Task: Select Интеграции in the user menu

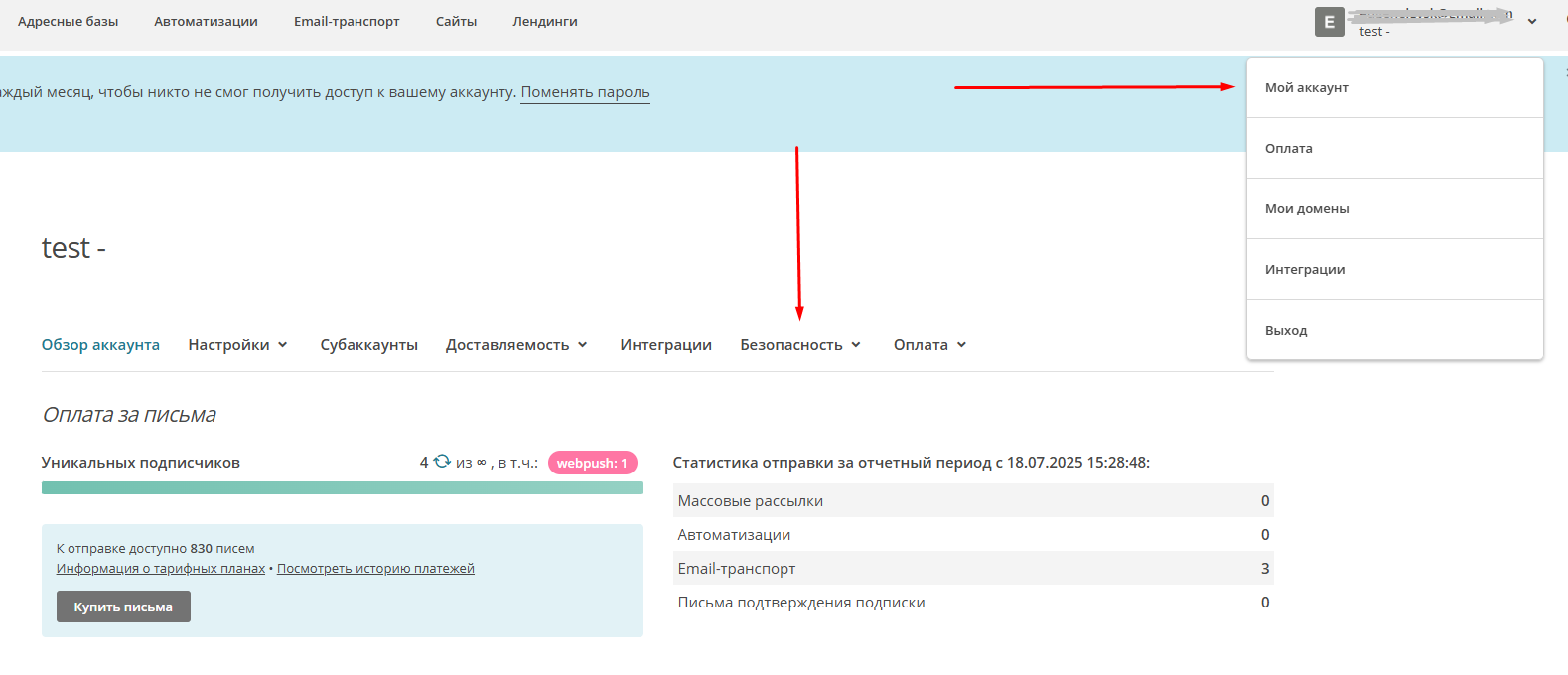Action: point(1305,270)
